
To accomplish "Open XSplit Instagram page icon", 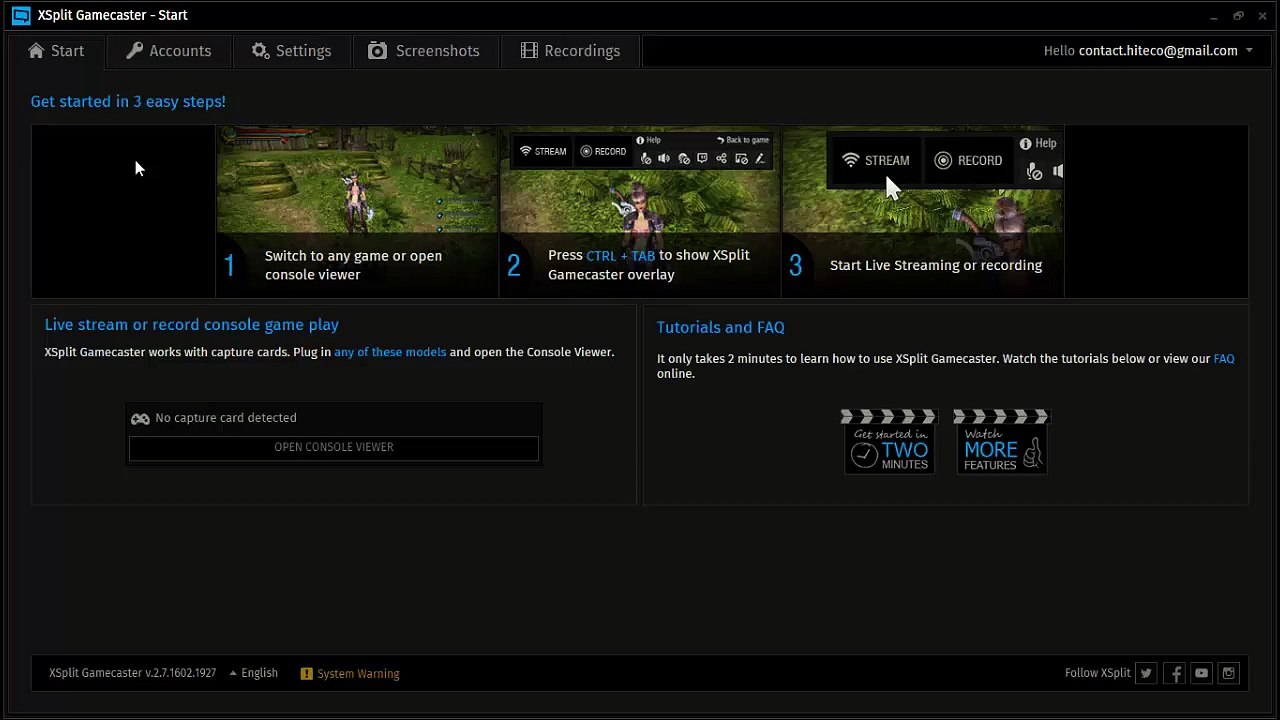I will pyautogui.click(x=1229, y=673).
